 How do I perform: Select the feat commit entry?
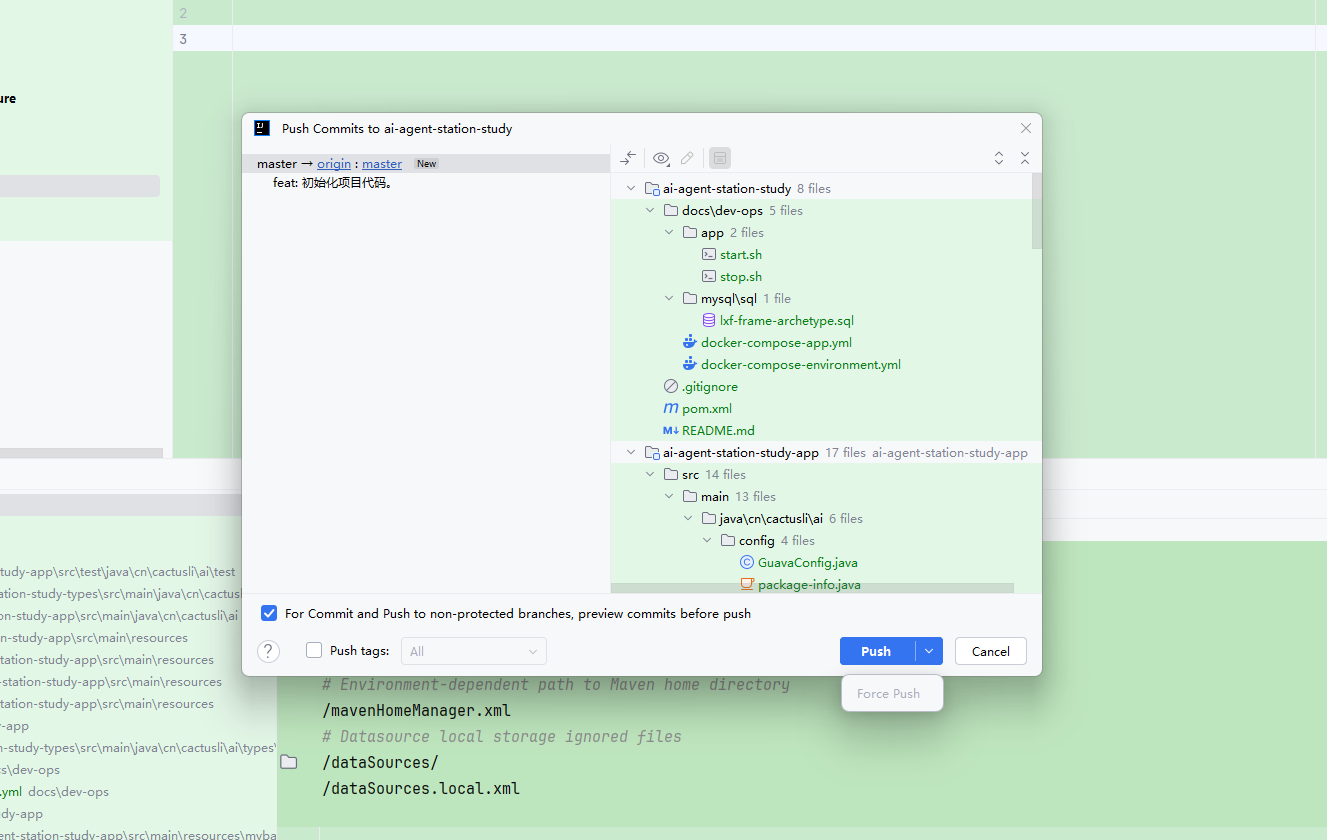(x=331, y=183)
